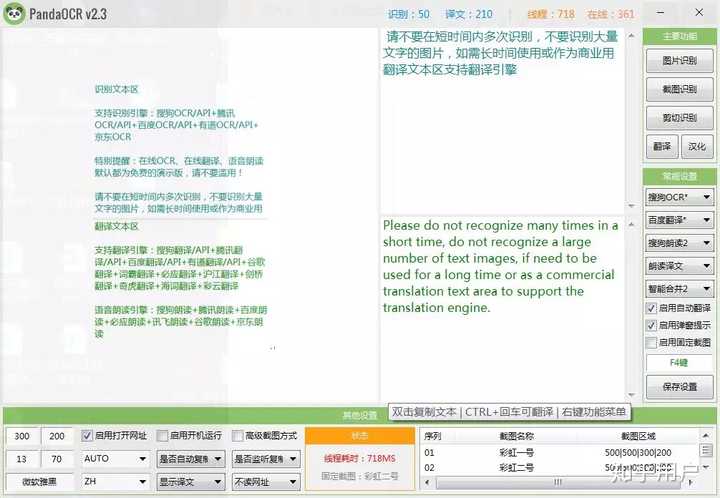The width and height of the screenshot is (720, 498).
Task: Click the screenshot list horizontal scrollbar thumb
Action: (557, 482)
